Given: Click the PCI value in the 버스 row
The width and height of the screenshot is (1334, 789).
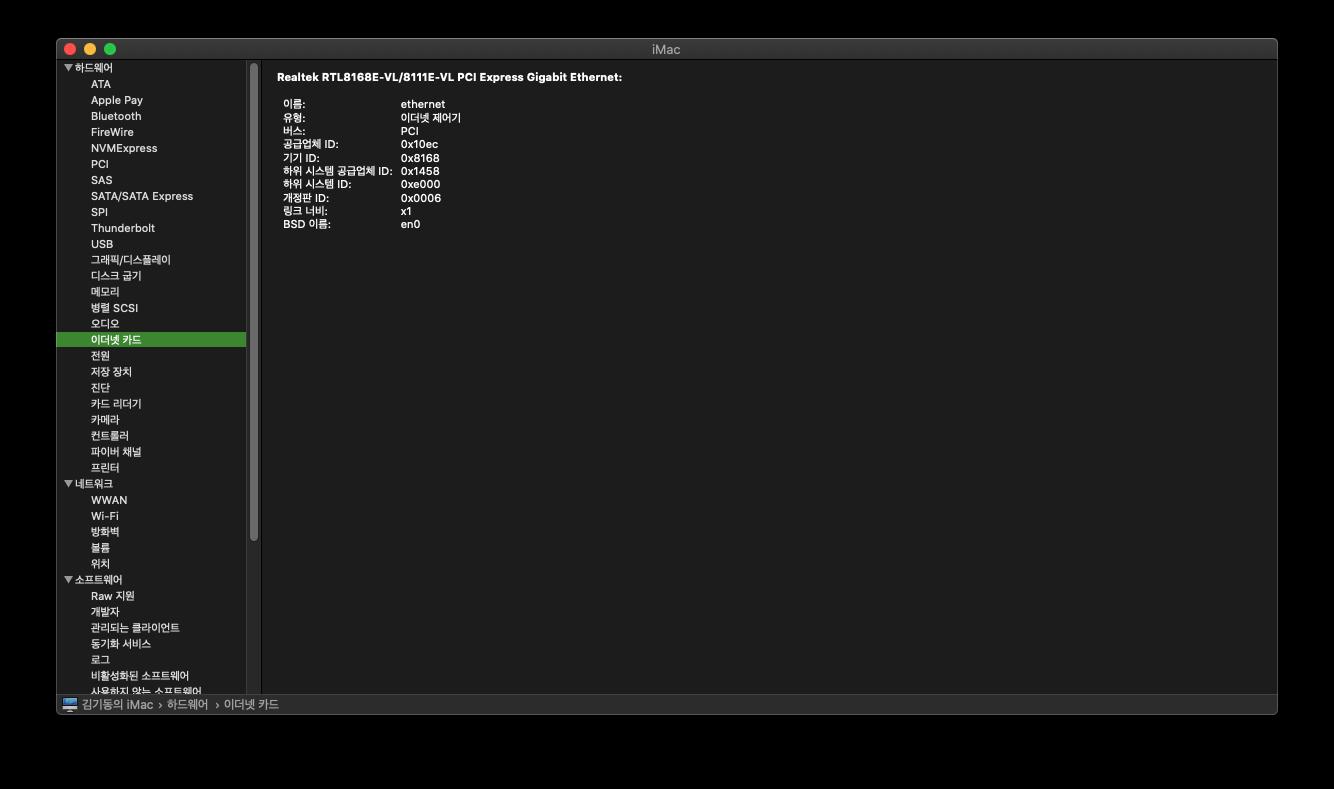Looking at the screenshot, I should [410, 131].
